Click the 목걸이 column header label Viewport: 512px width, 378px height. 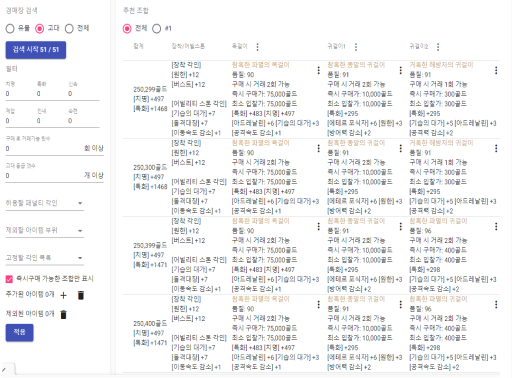click(240, 46)
